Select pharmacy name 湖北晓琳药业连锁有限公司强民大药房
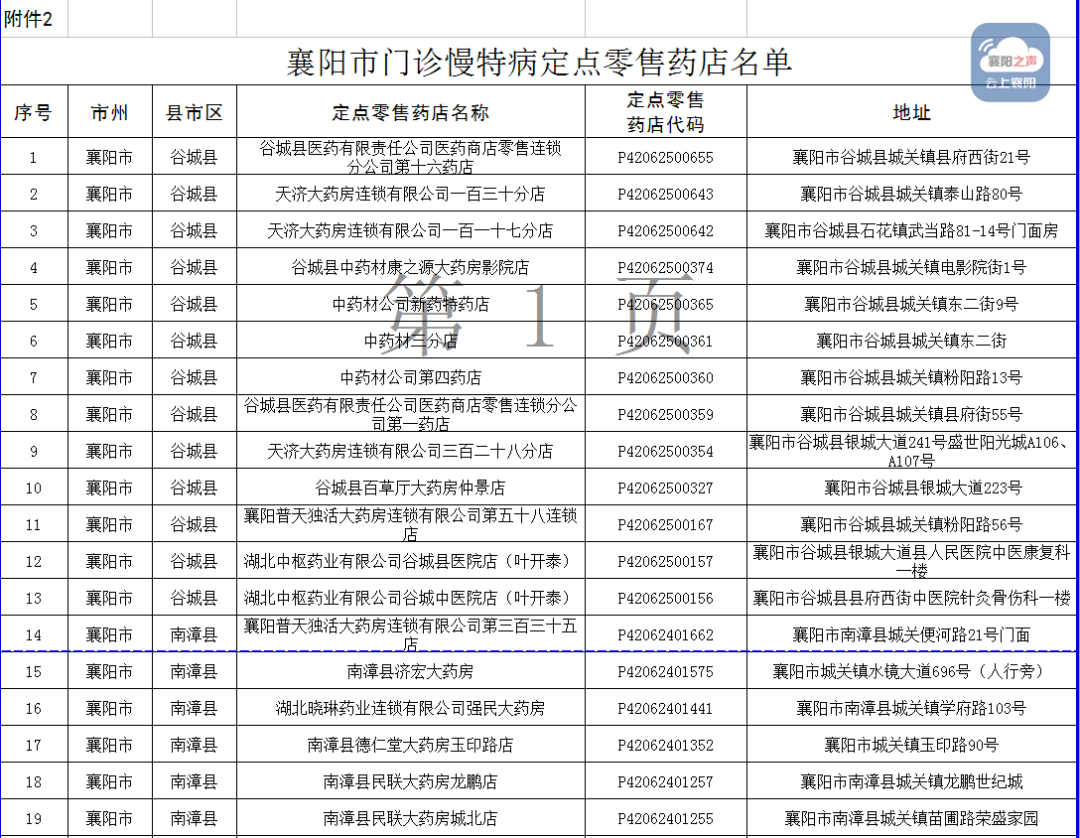Screen dimensions: 1080x838 (411, 709)
